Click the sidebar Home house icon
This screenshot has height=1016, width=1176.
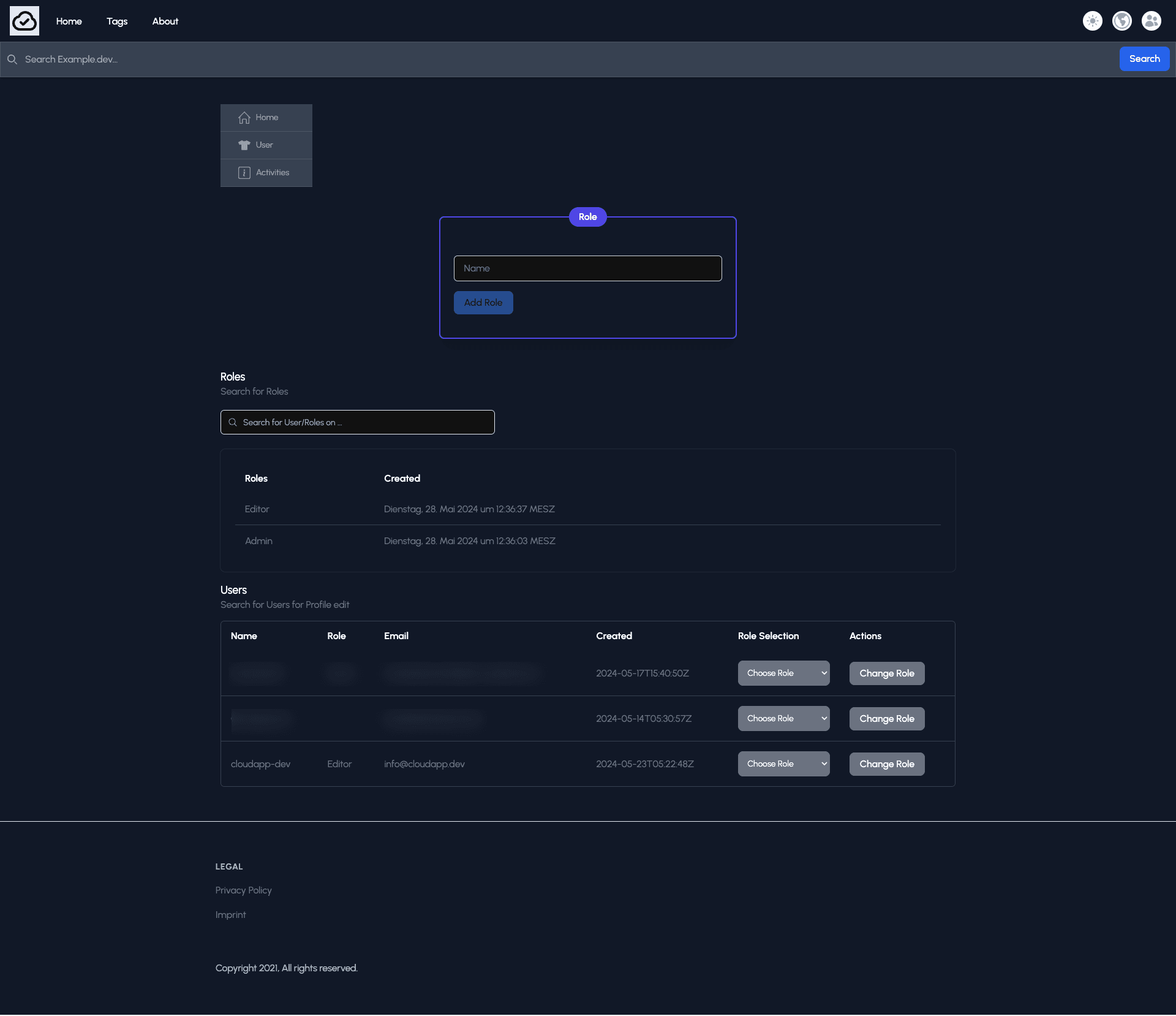(x=244, y=118)
